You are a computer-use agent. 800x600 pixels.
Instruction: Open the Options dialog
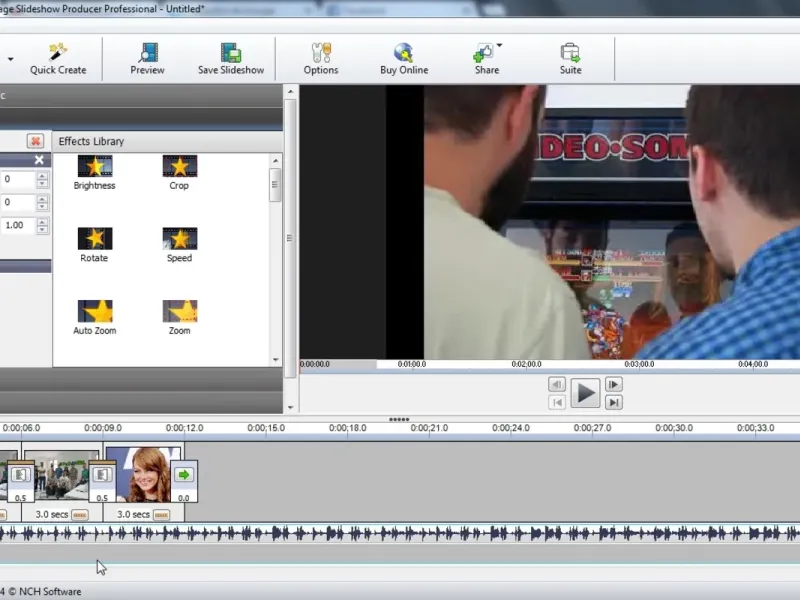321,53
